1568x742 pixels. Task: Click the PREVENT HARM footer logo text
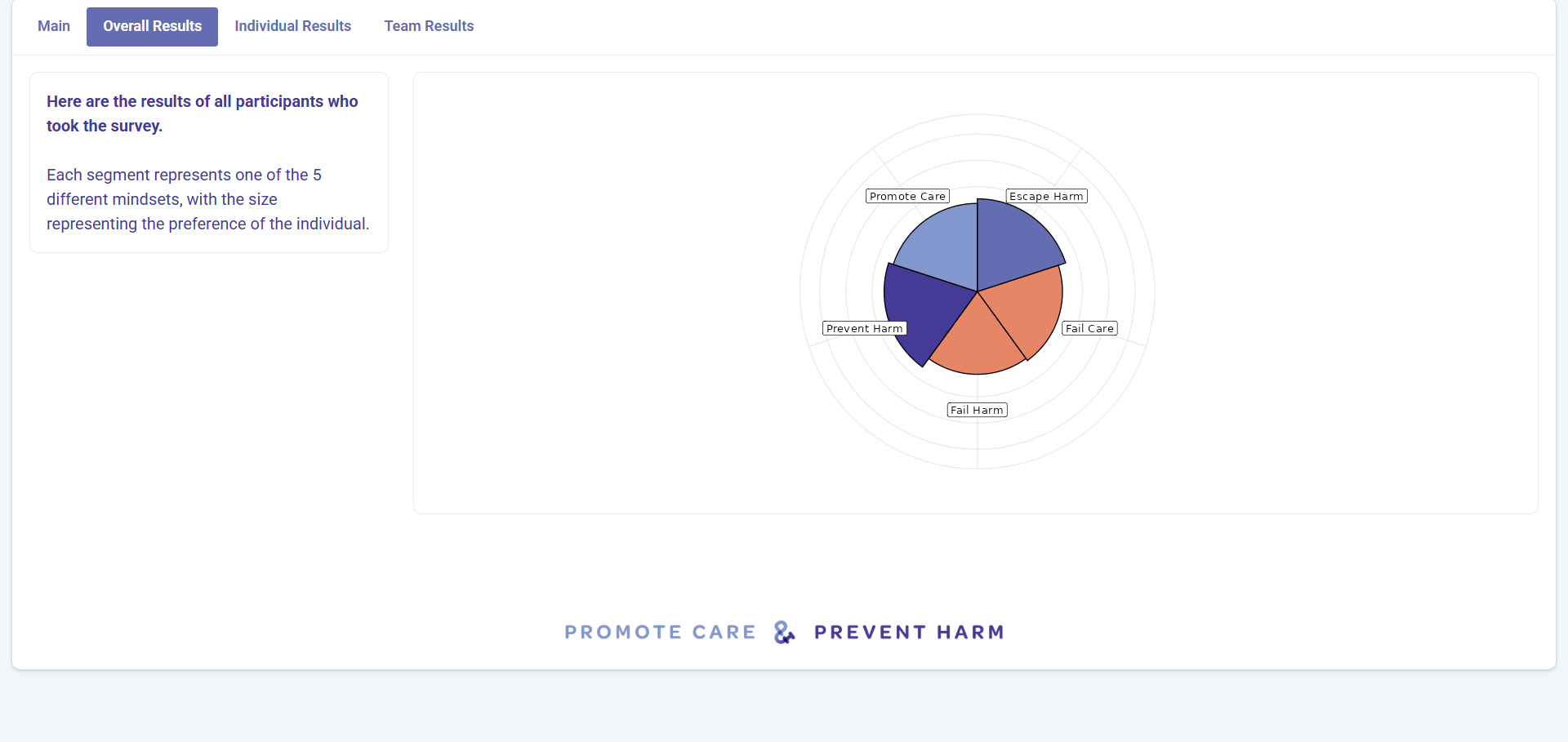pos(909,633)
